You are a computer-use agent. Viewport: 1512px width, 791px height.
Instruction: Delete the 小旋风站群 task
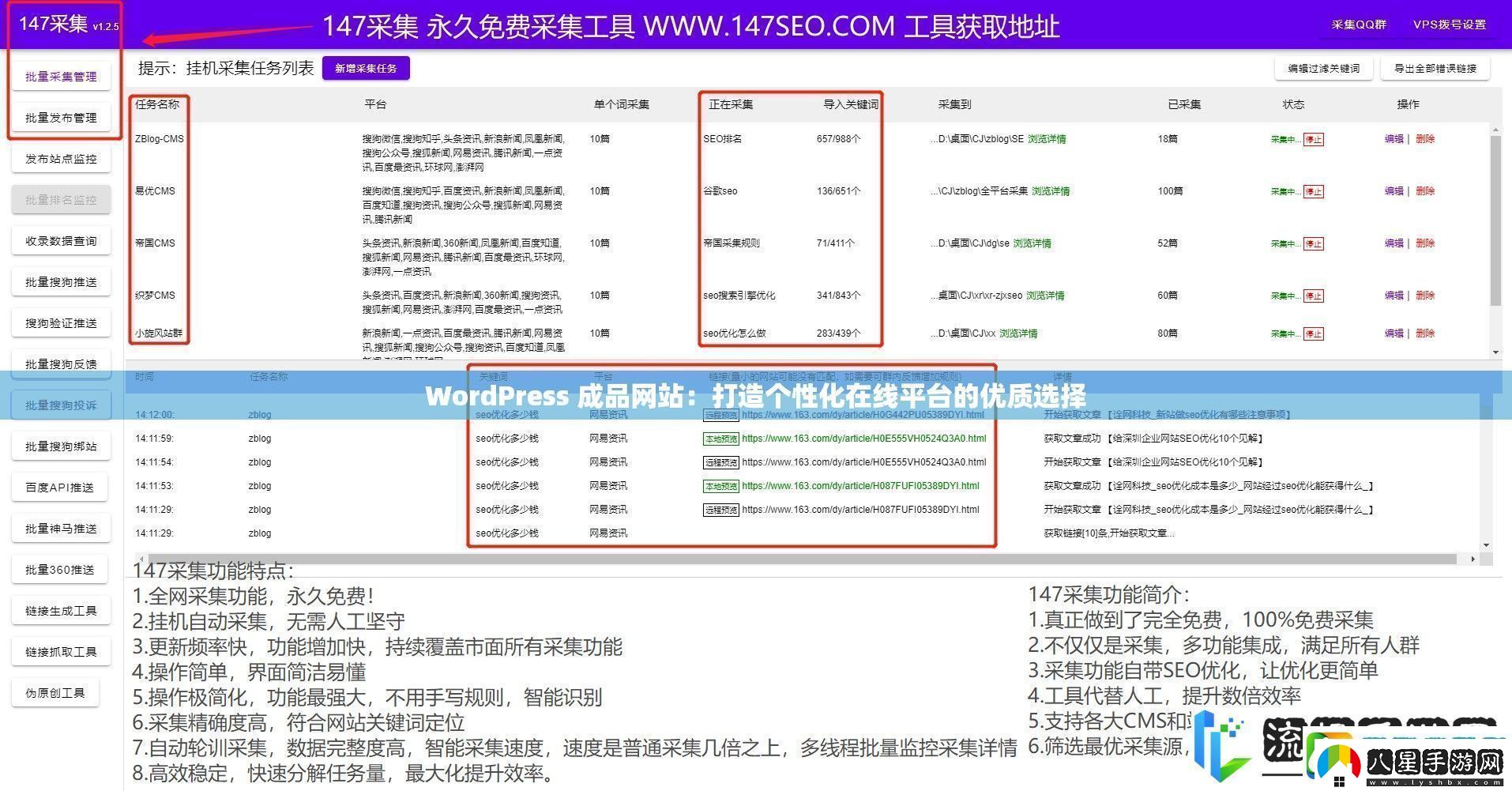click(x=1425, y=333)
